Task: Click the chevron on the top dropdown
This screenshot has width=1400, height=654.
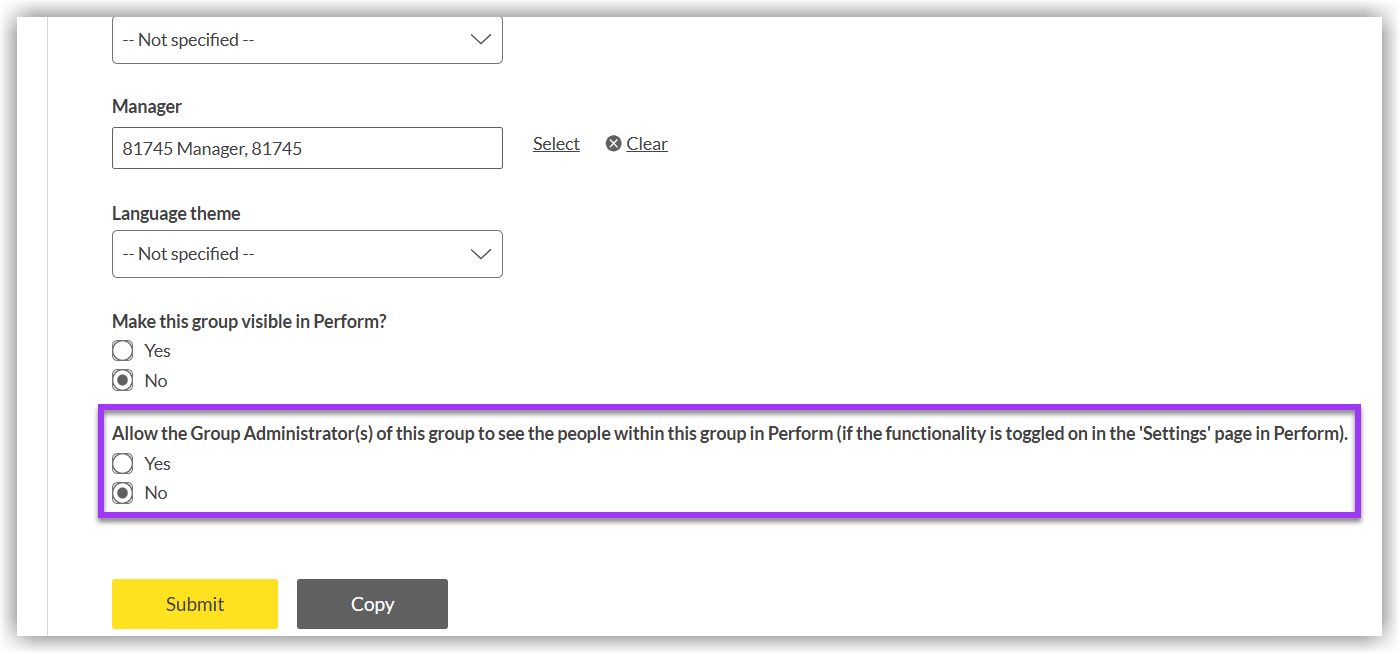Action: [x=480, y=40]
